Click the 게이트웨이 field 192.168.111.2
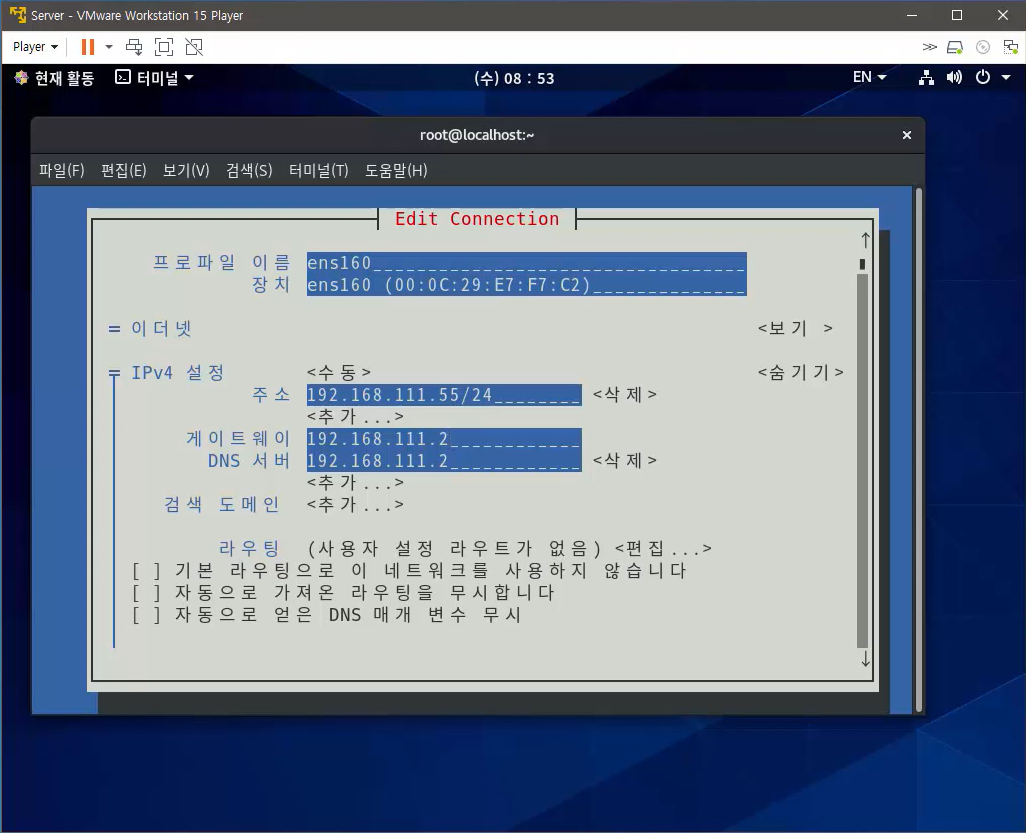 click(x=444, y=438)
